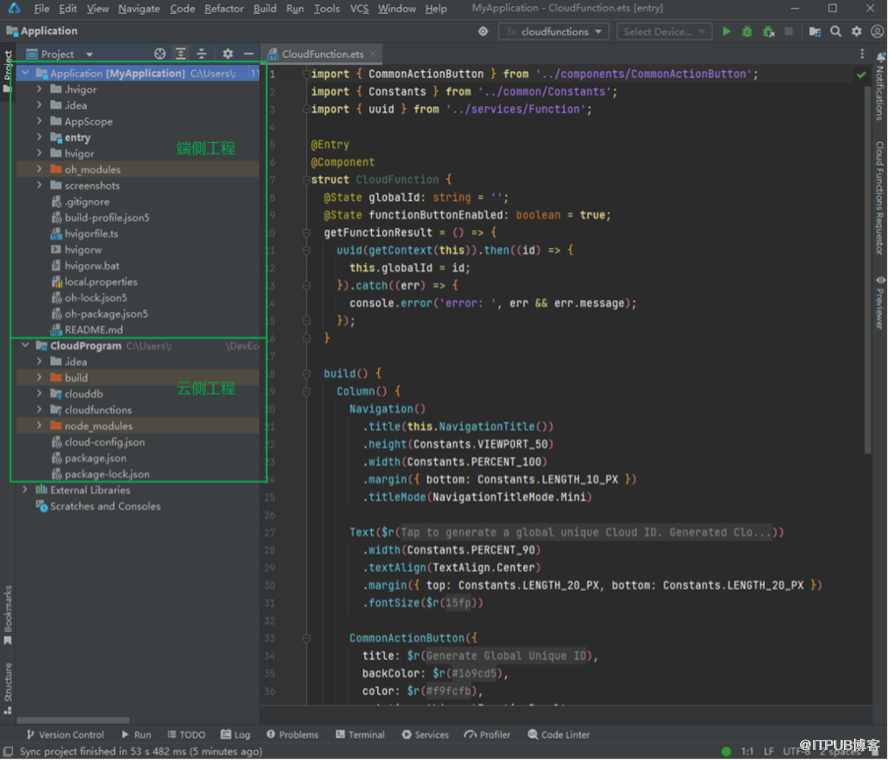Open the Bookmarks tool window
The image size is (890, 760).
8,615
